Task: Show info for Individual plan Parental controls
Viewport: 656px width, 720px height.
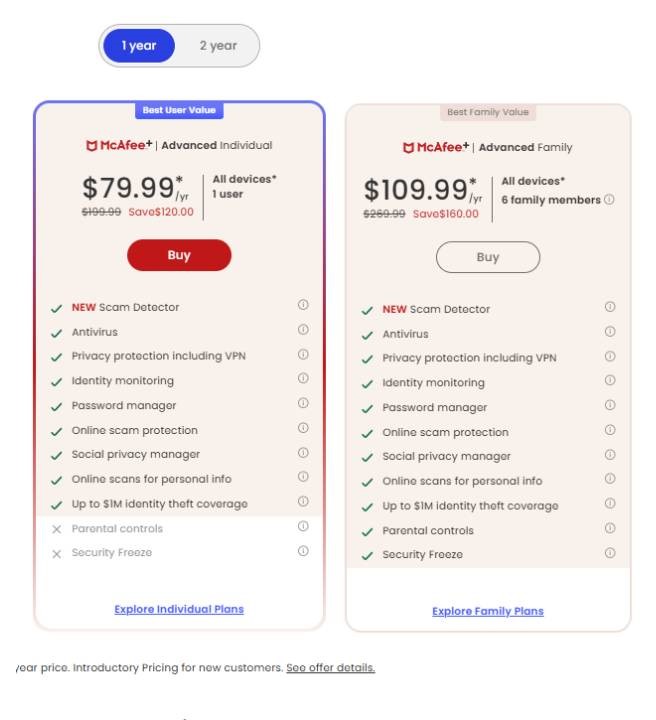Action: pyautogui.click(x=303, y=527)
